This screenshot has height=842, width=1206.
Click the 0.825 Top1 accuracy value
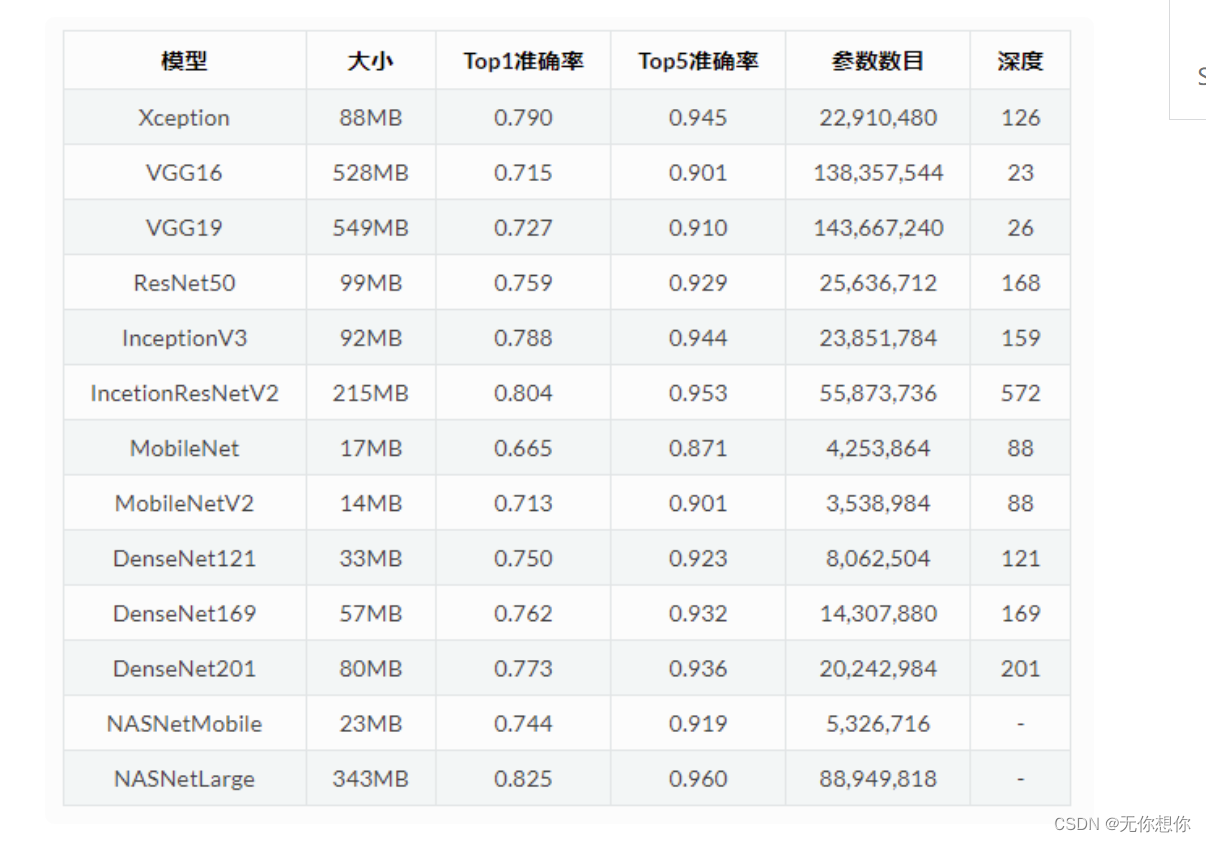[x=523, y=778]
